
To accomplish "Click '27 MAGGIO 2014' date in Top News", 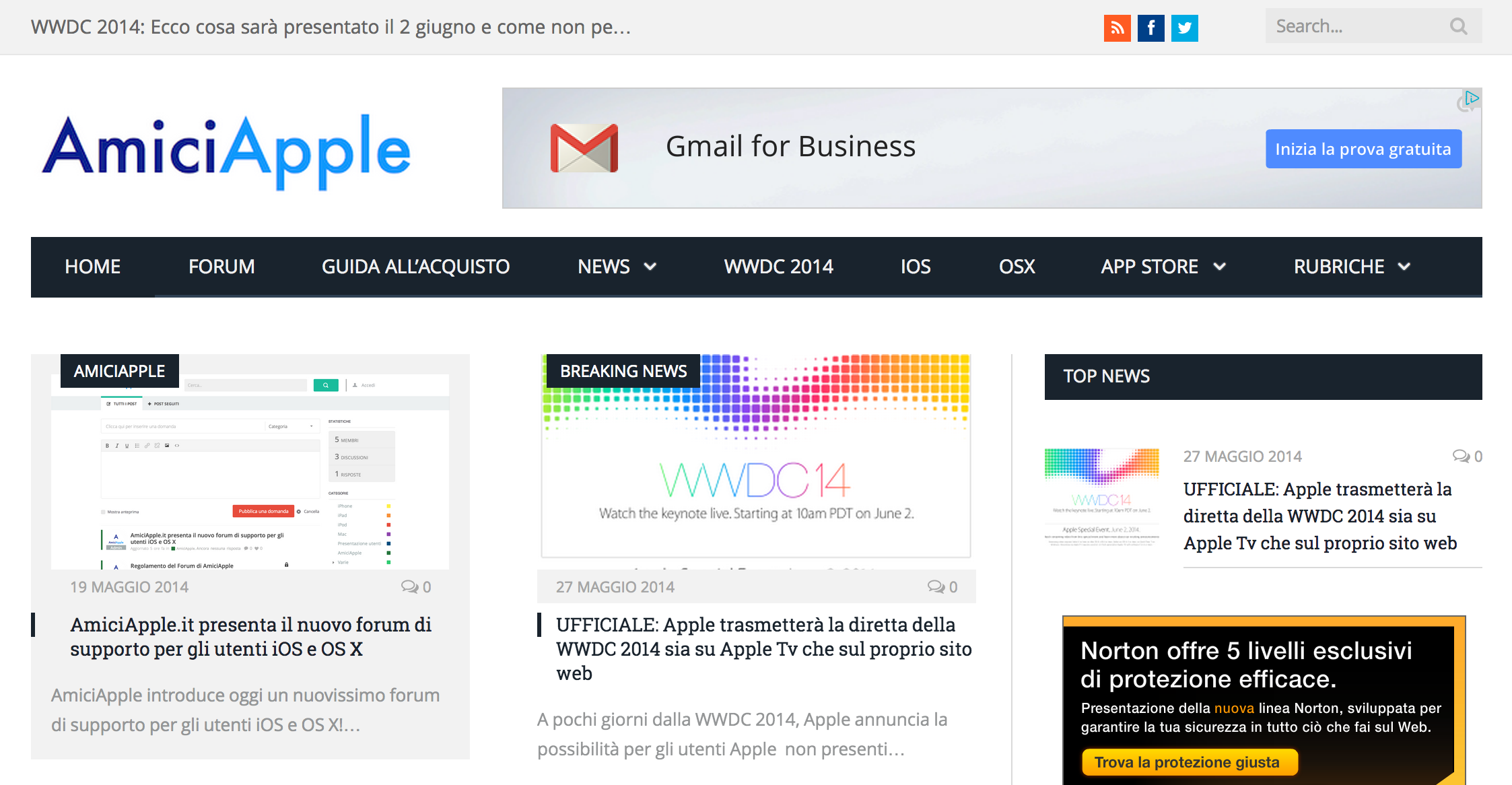I will 1243,456.
